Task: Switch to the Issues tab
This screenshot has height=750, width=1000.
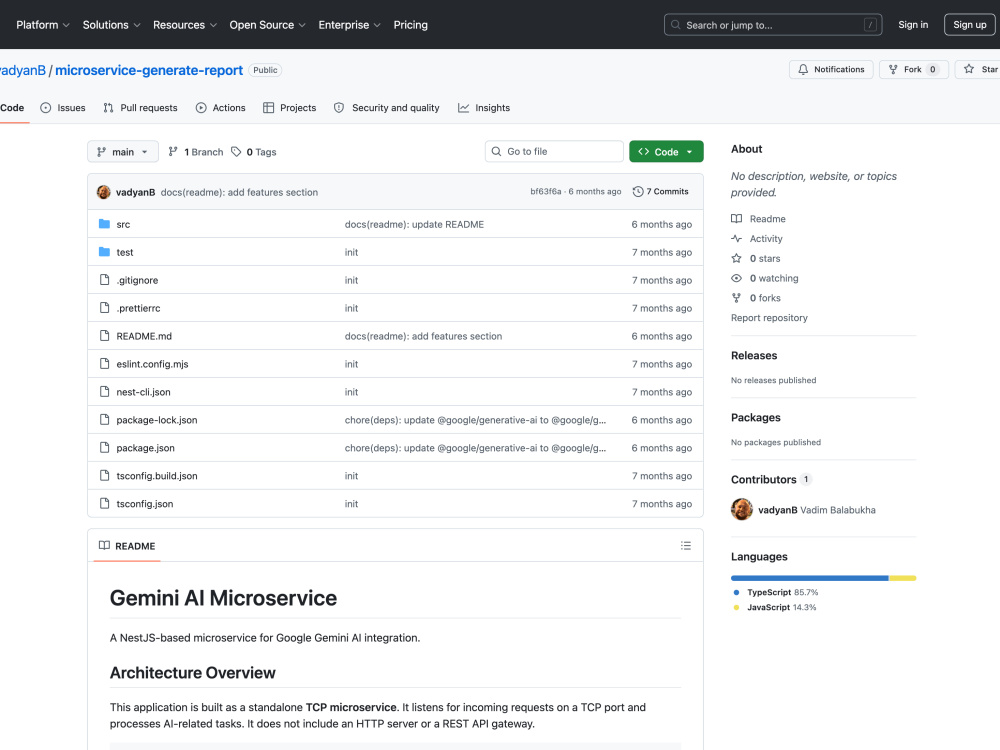Action: tap(62, 108)
